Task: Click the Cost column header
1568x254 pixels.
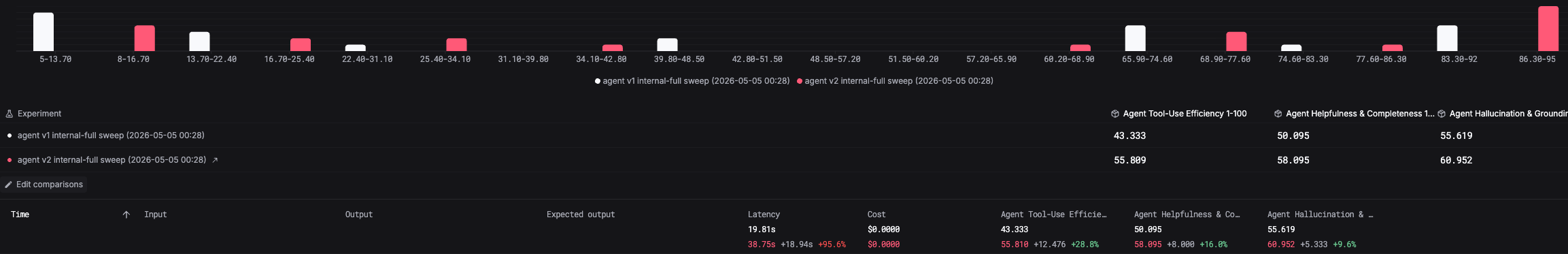Action: pos(876,215)
